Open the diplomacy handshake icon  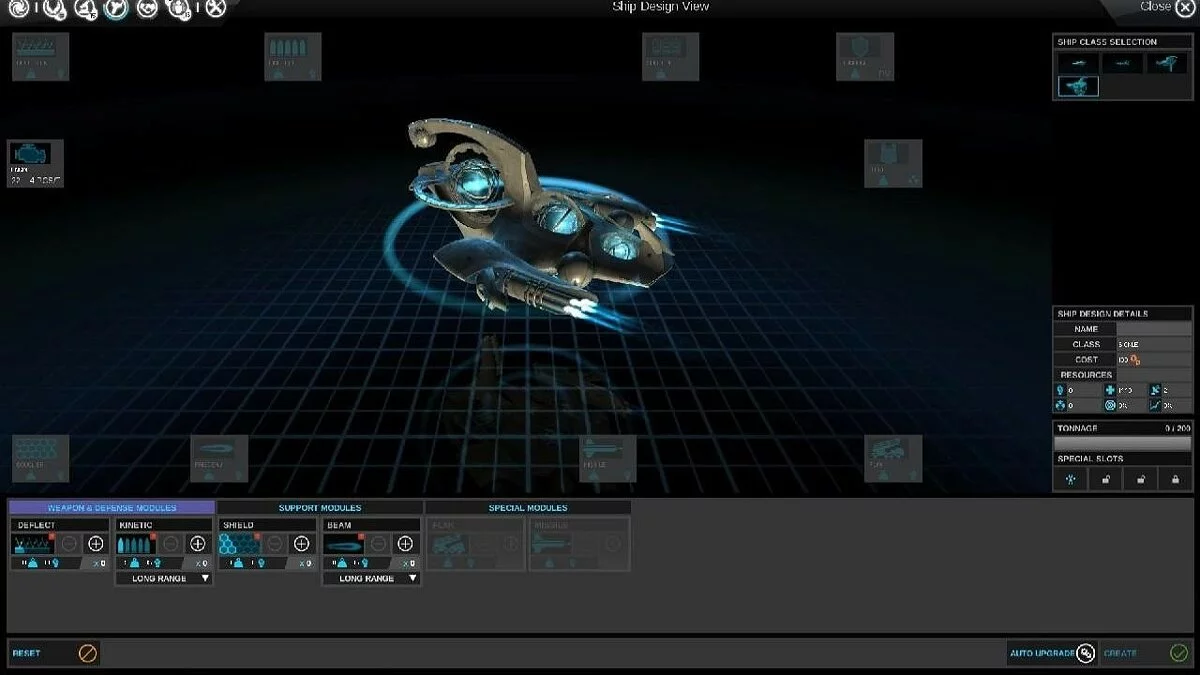148,9
